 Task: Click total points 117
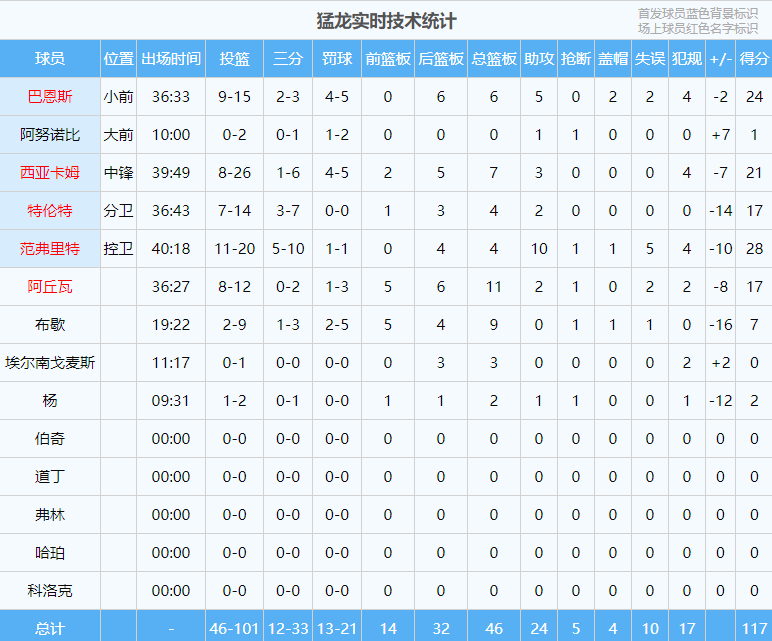tap(754, 628)
